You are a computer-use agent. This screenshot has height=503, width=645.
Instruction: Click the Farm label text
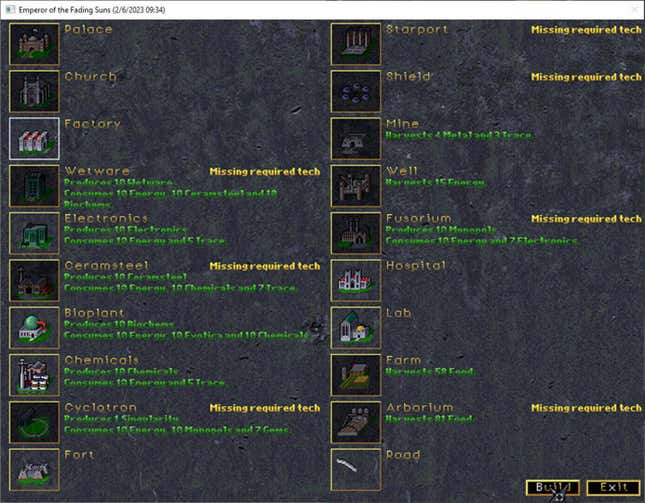[x=404, y=360]
